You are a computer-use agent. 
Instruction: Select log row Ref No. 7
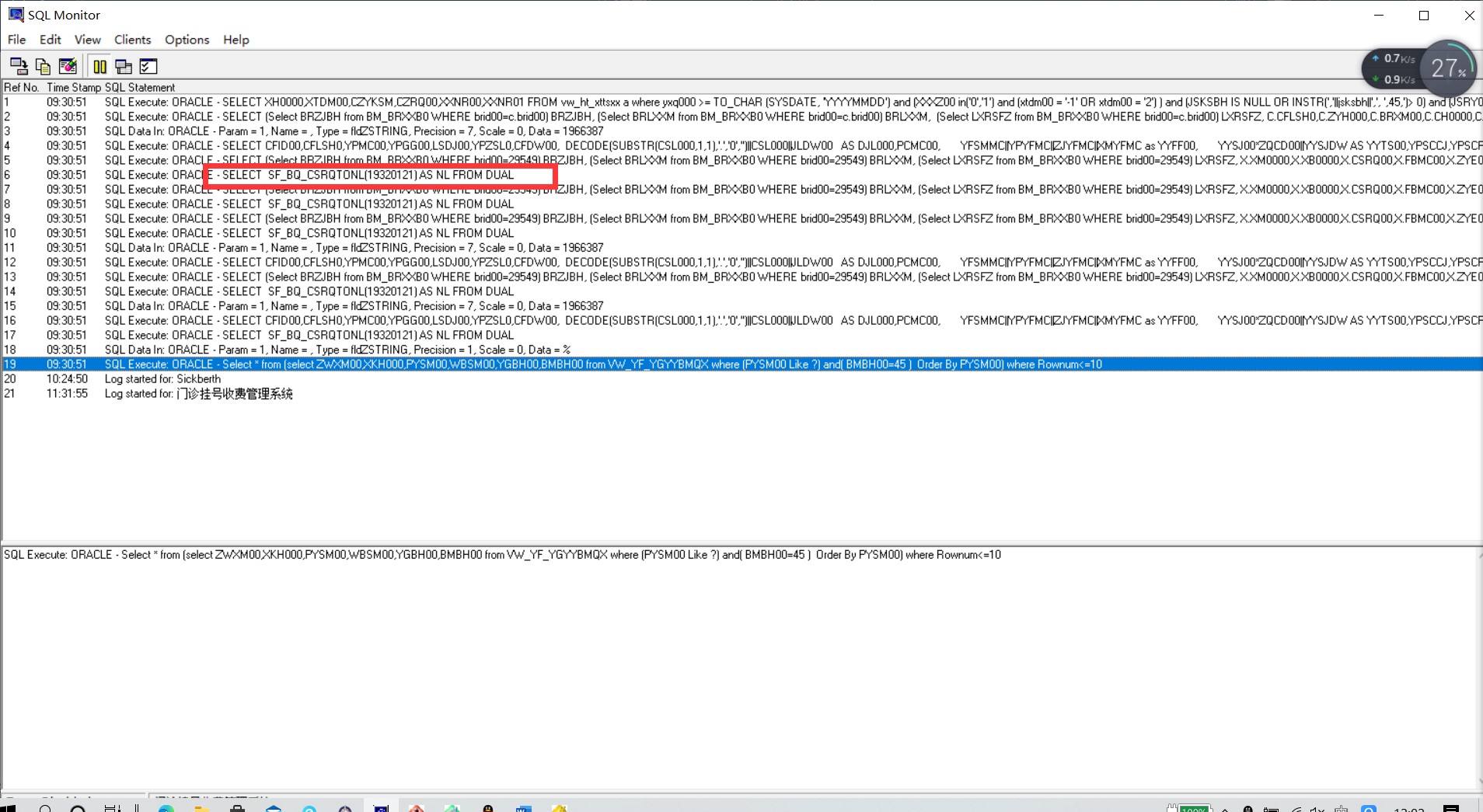(742, 190)
